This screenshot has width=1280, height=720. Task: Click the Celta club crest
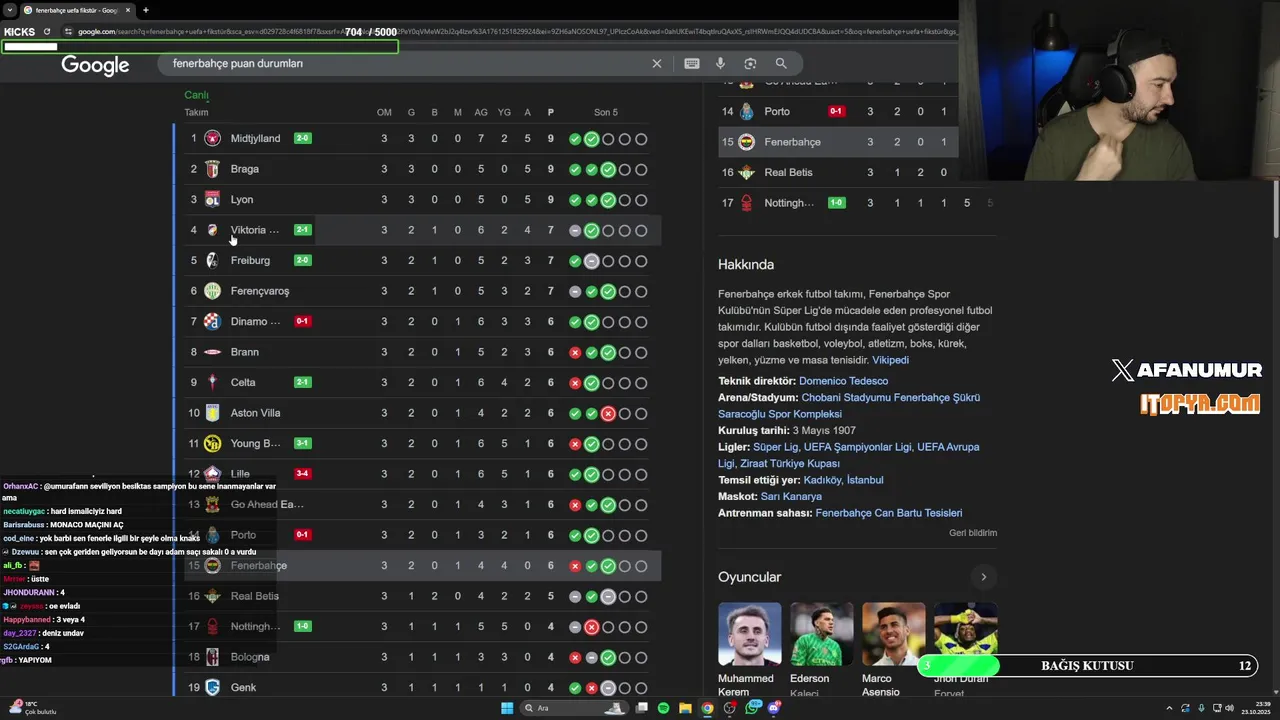[212, 382]
